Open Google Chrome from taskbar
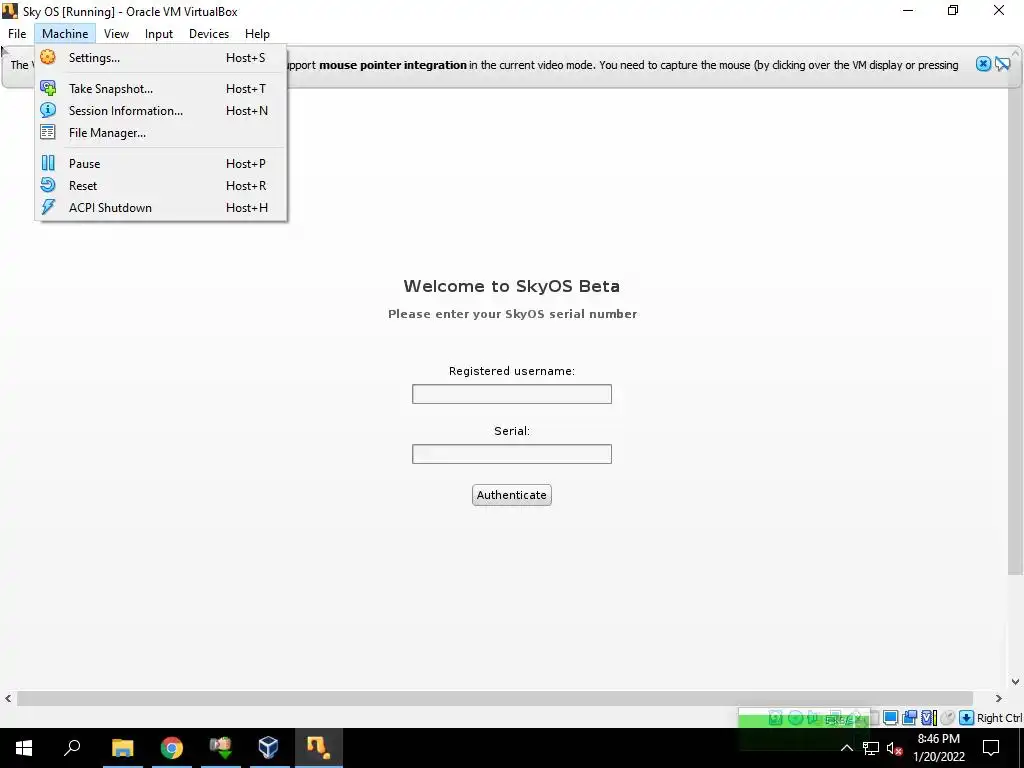The image size is (1024, 768). (172, 748)
